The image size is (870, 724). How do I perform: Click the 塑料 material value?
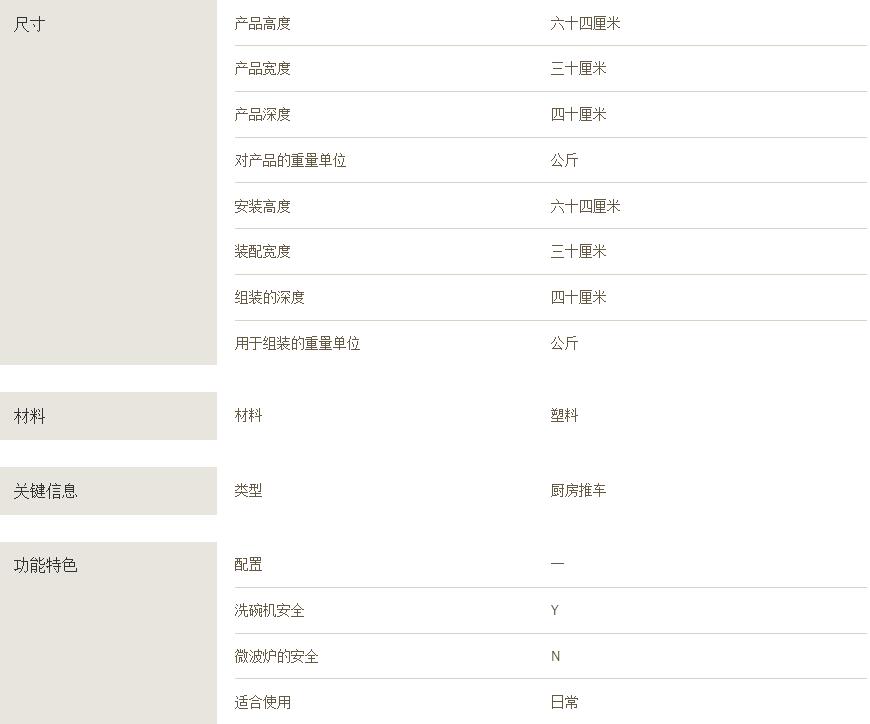[x=564, y=416]
